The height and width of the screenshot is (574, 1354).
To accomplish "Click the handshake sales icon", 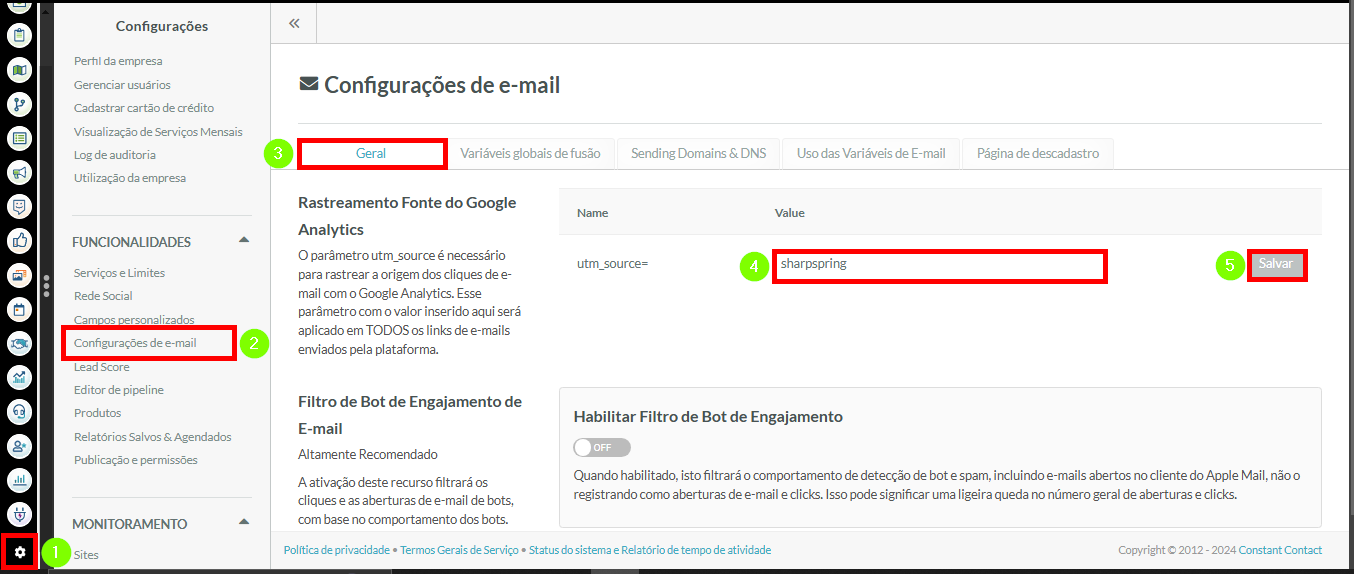I will (x=19, y=344).
